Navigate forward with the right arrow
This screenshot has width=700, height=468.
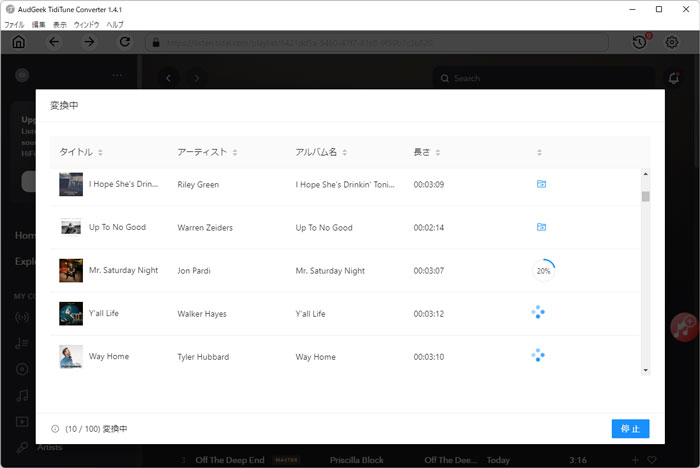pyautogui.click(x=89, y=42)
